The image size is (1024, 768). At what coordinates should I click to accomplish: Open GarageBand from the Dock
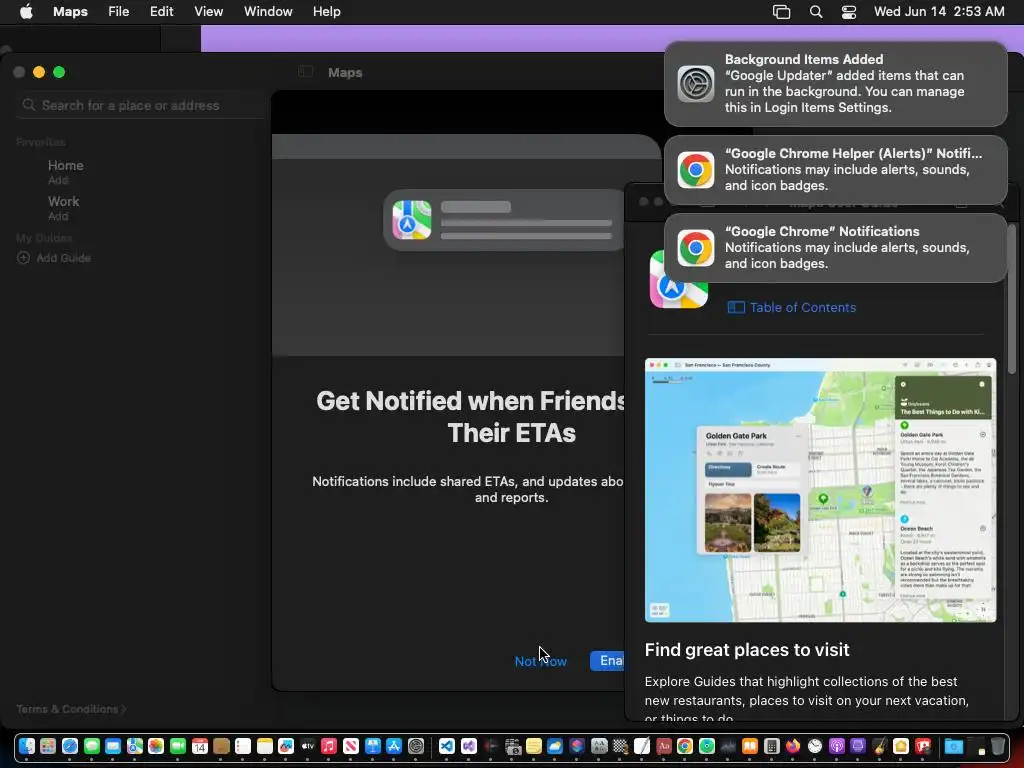pos(879,746)
